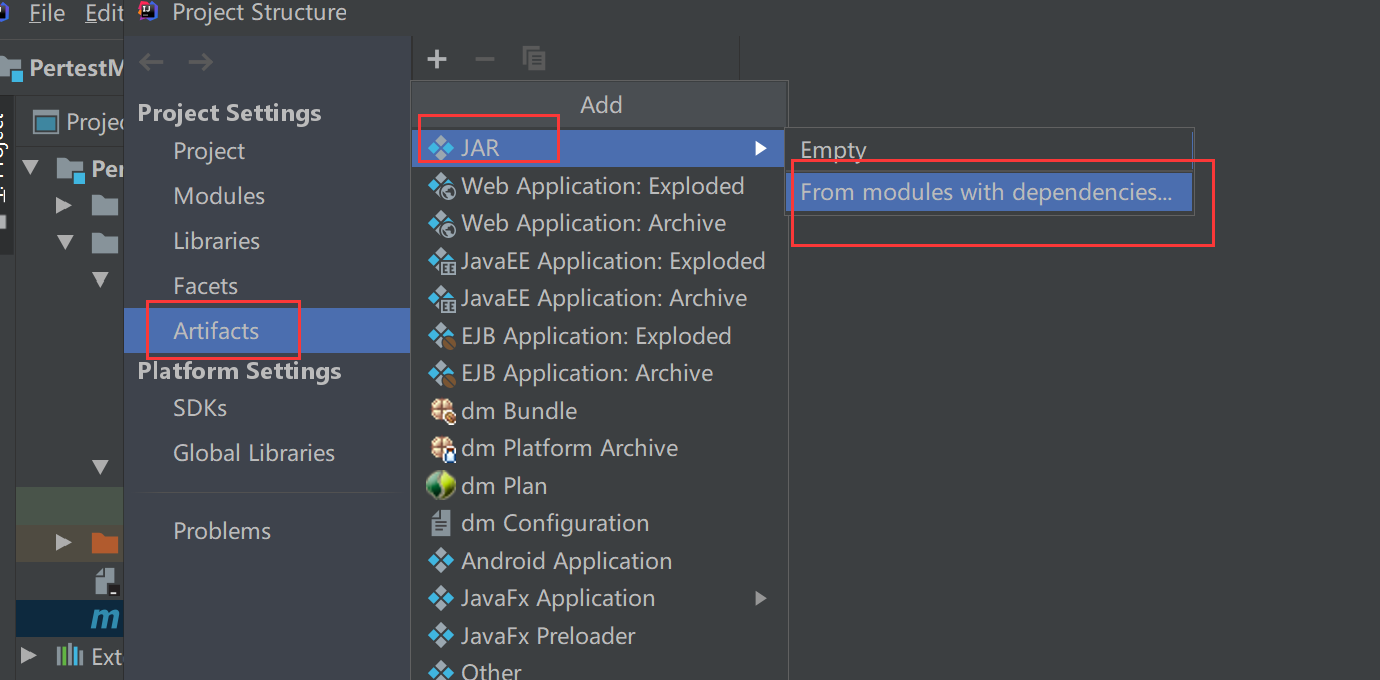Click the plus Add artifact icon
Screen dimensions: 1380x680
pos(437,60)
